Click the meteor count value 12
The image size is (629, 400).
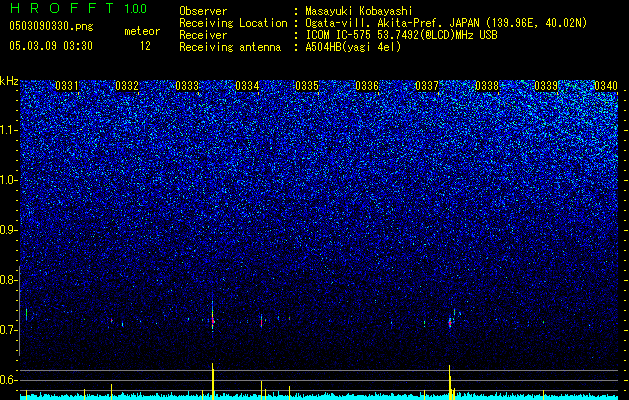pyautogui.click(x=145, y=46)
